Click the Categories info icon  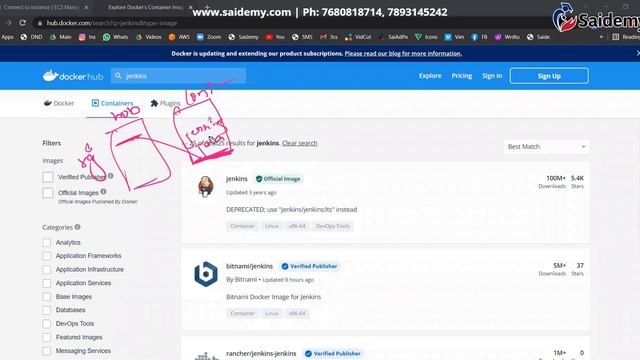point(78,227)
